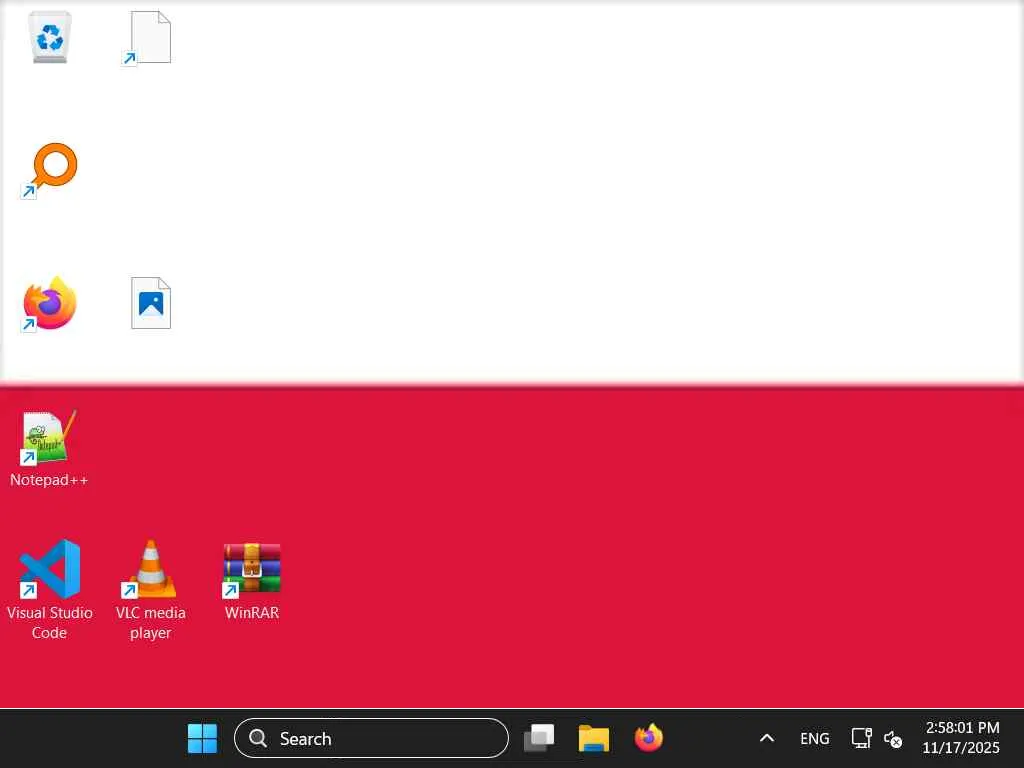Open the clock and date flyout

tap(961, 738)
